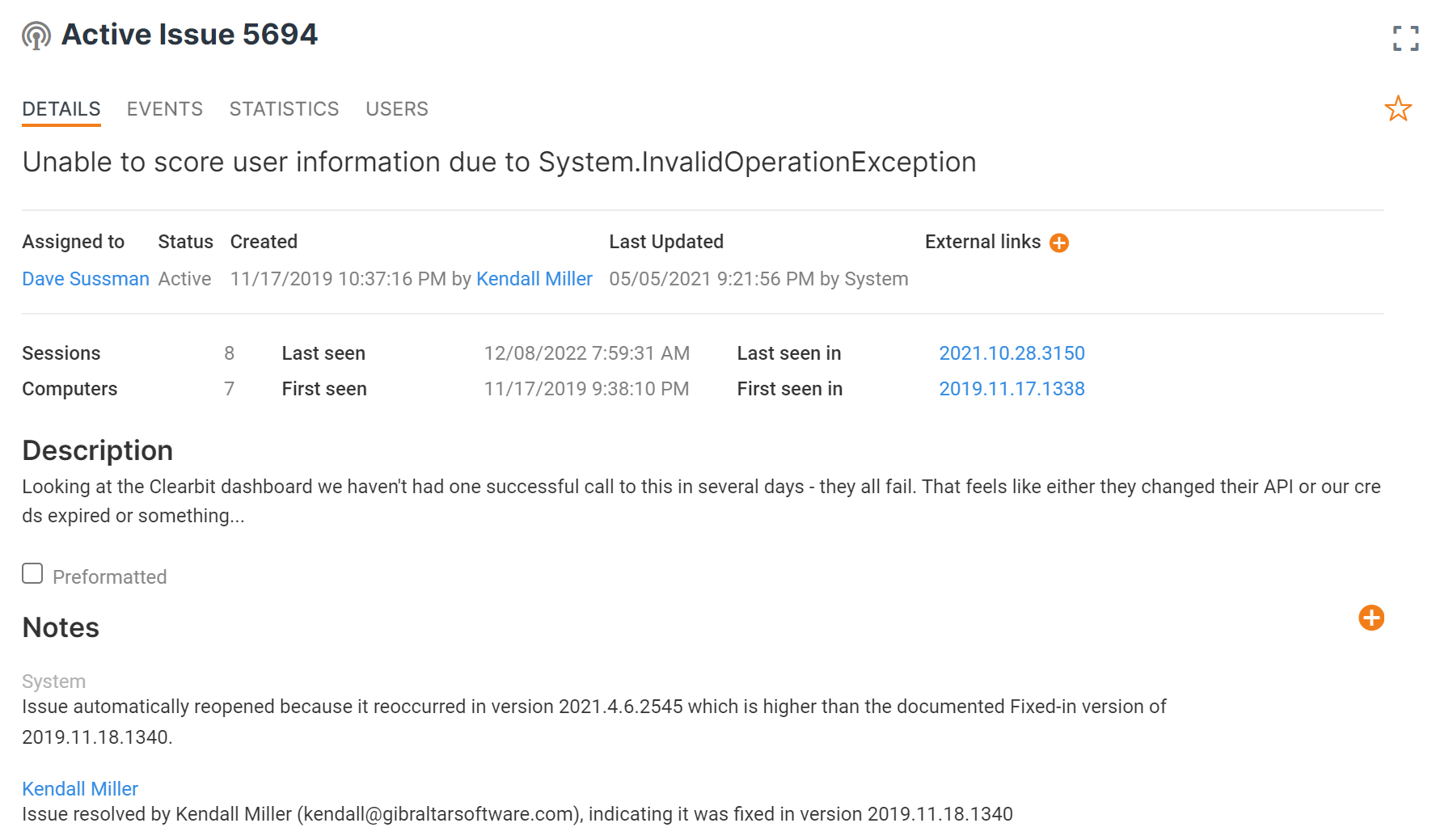This screenshot has width=1436, height=840.
Task: Click the fullscreen expand icon
Action: tap(1405, 38)
